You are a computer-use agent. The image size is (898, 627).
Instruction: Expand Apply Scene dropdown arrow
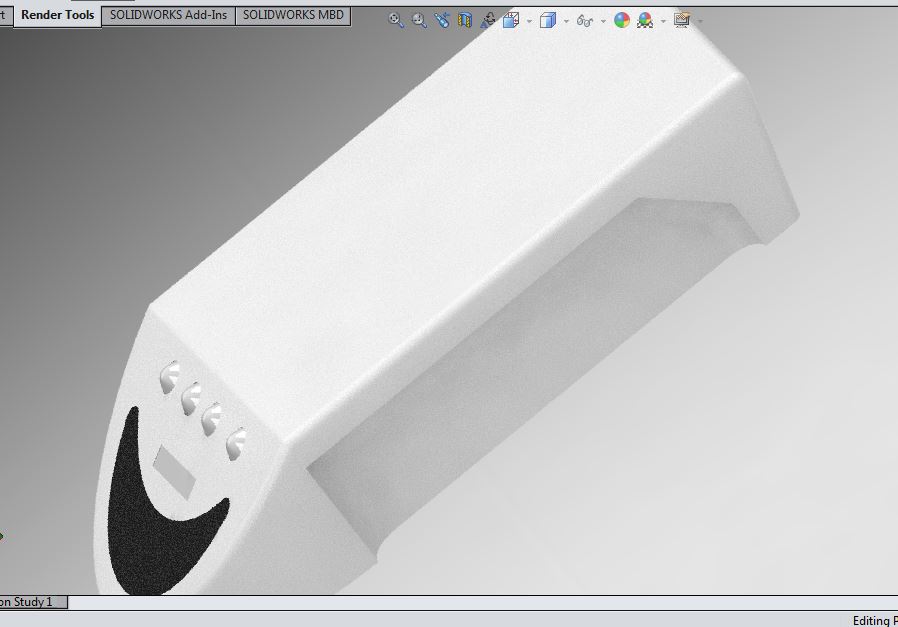point(663,21)
